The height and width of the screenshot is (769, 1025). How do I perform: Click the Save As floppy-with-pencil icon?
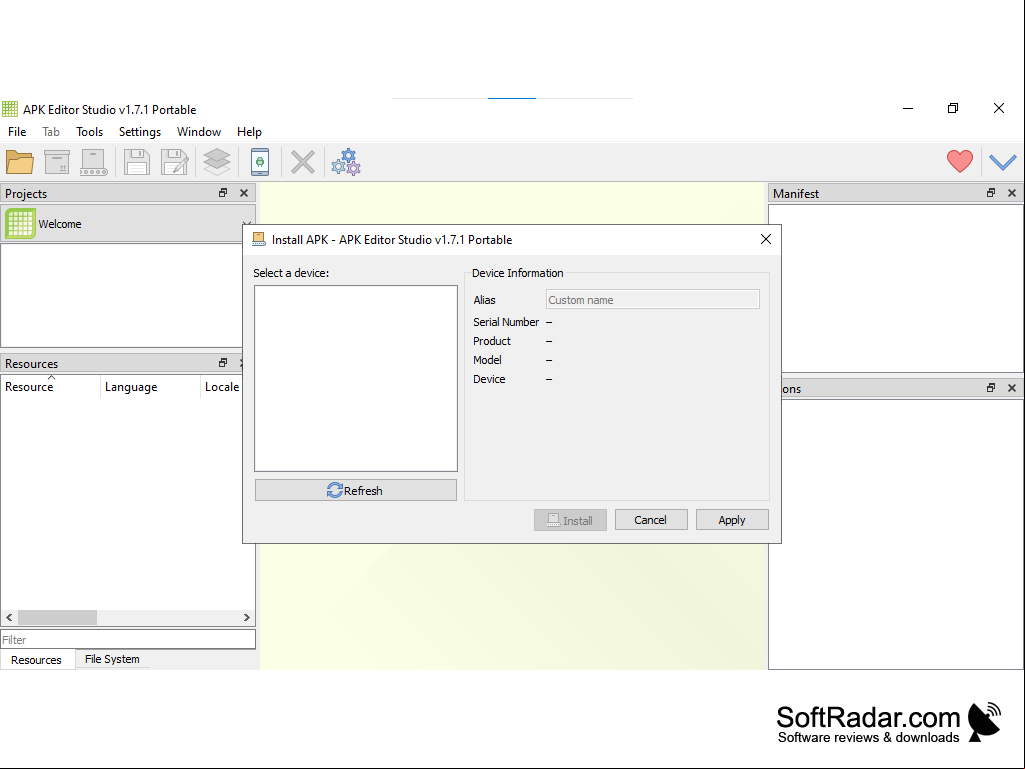pyautogui.click(x=175, y=162)
